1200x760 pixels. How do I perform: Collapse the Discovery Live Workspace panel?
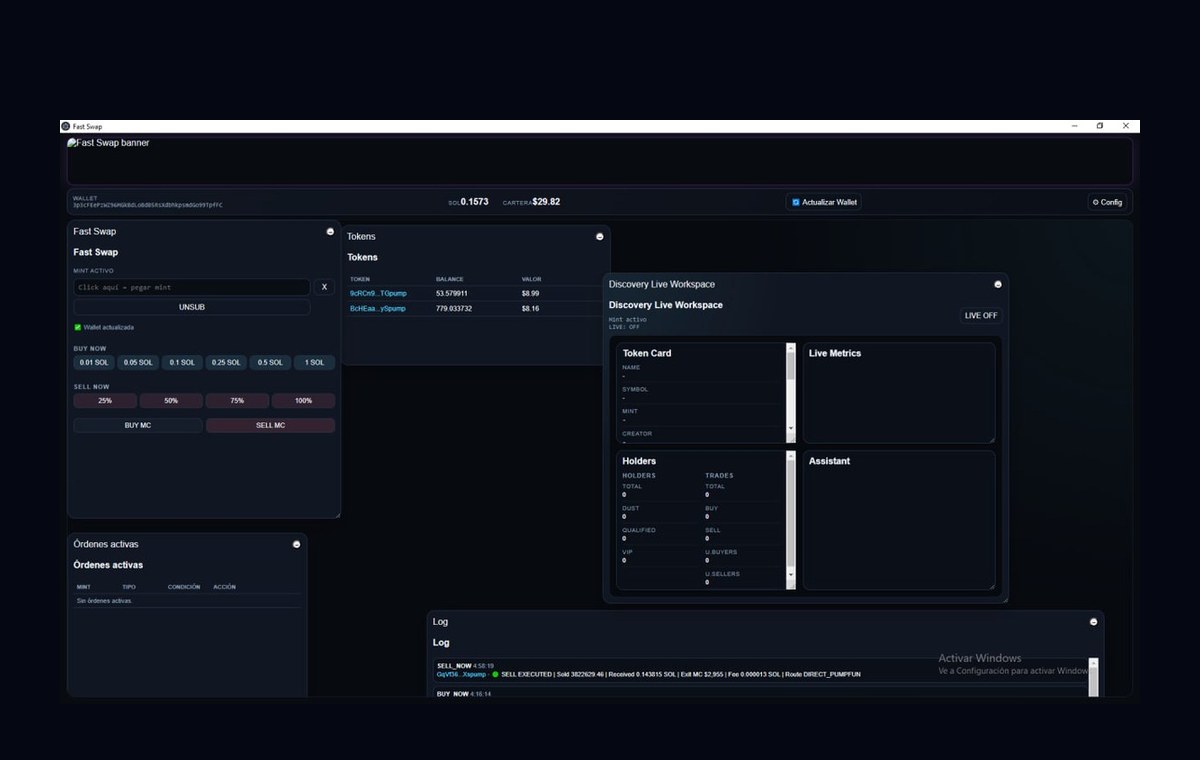click(997, 284)
